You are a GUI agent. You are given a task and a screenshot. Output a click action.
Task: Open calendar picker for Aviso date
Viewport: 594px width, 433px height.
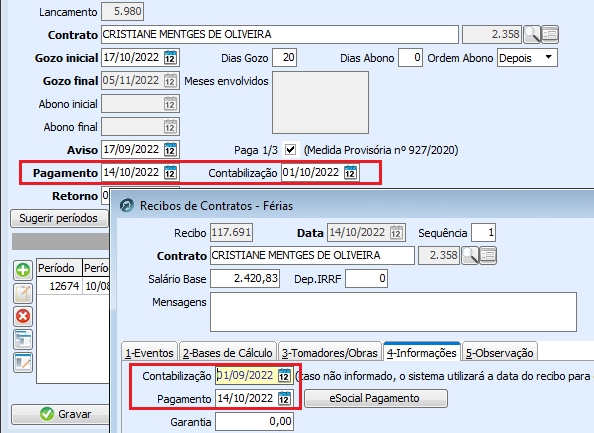(170, 150)
